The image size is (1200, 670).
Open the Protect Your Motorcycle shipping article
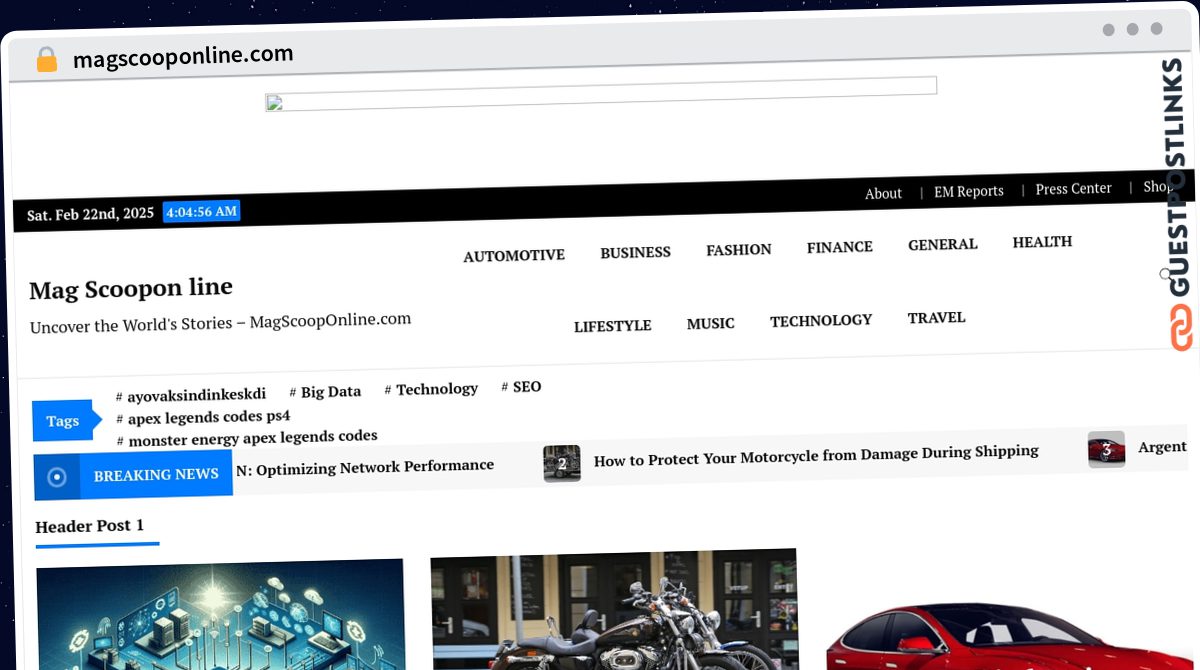tap(816, 456)
